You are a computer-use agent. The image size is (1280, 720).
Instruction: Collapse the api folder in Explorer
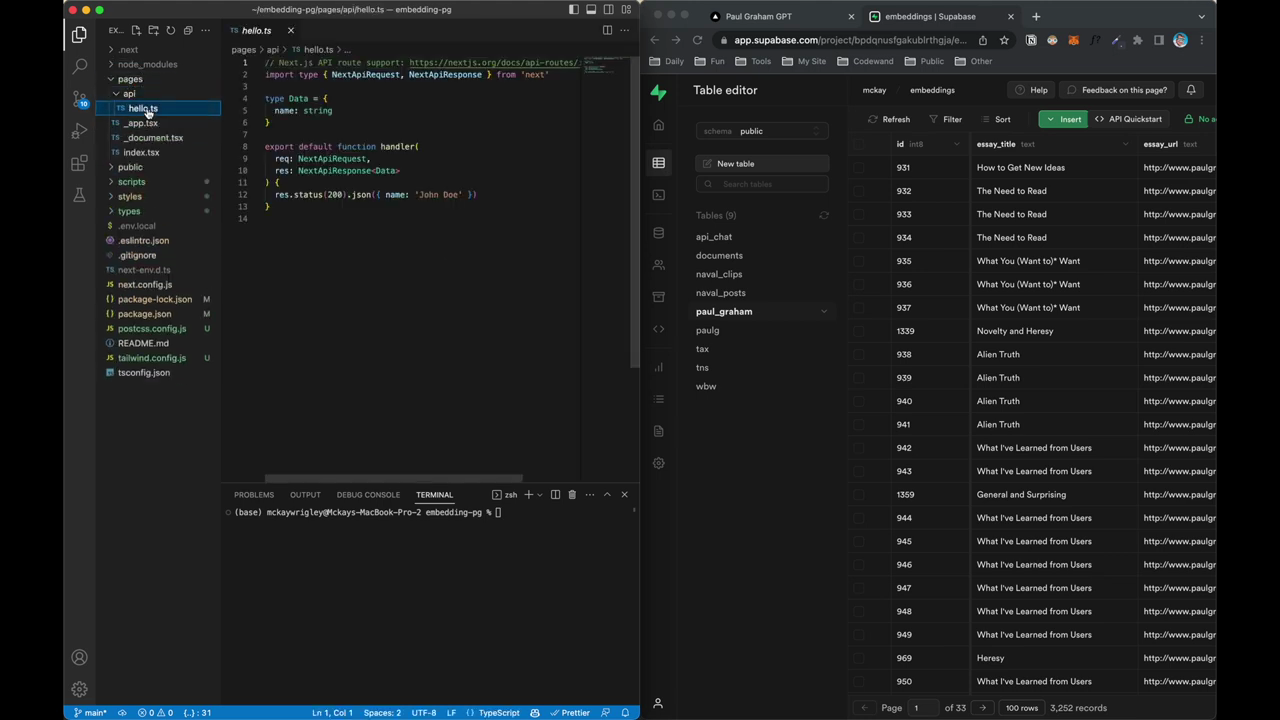pos(116,94)
